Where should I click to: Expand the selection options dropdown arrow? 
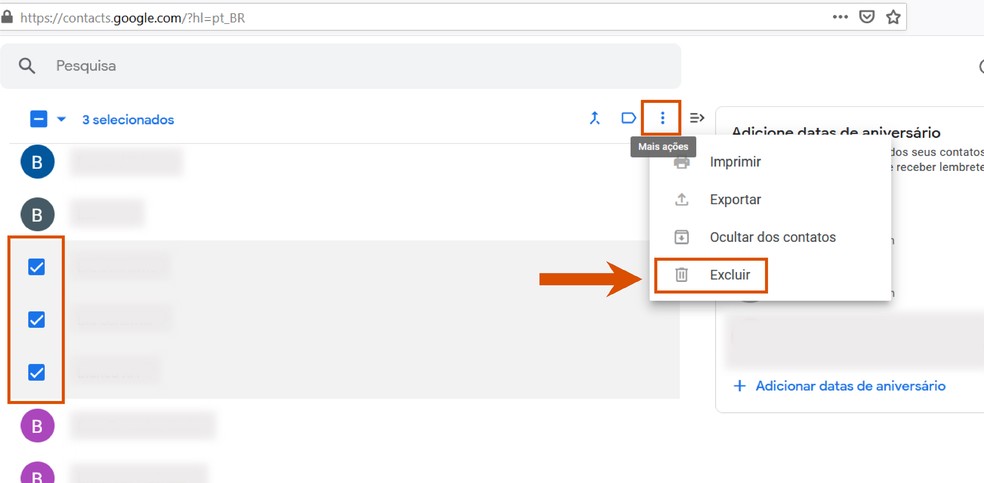pyautogui.click(x=61, y=119)
